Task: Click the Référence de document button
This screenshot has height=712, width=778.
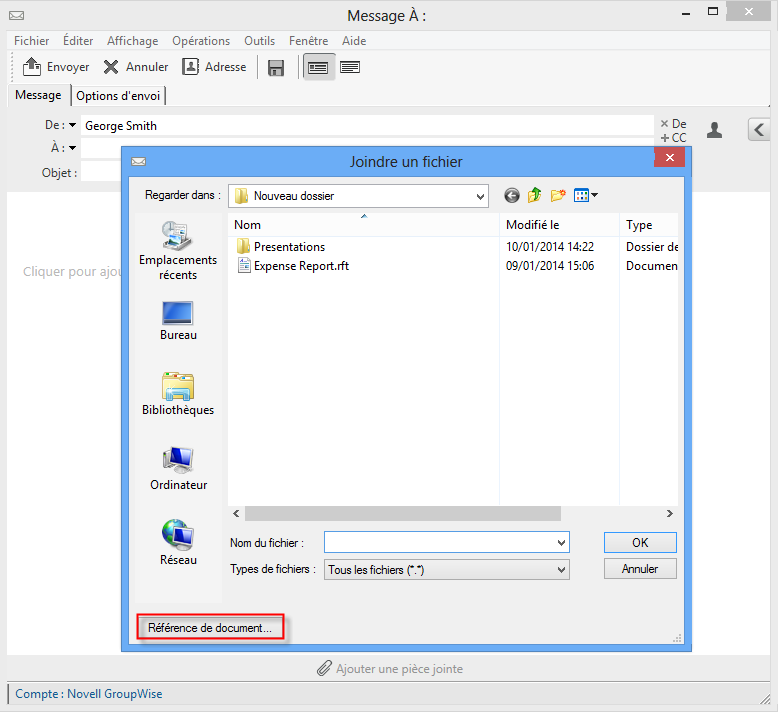Action: (x=210, y=628)
